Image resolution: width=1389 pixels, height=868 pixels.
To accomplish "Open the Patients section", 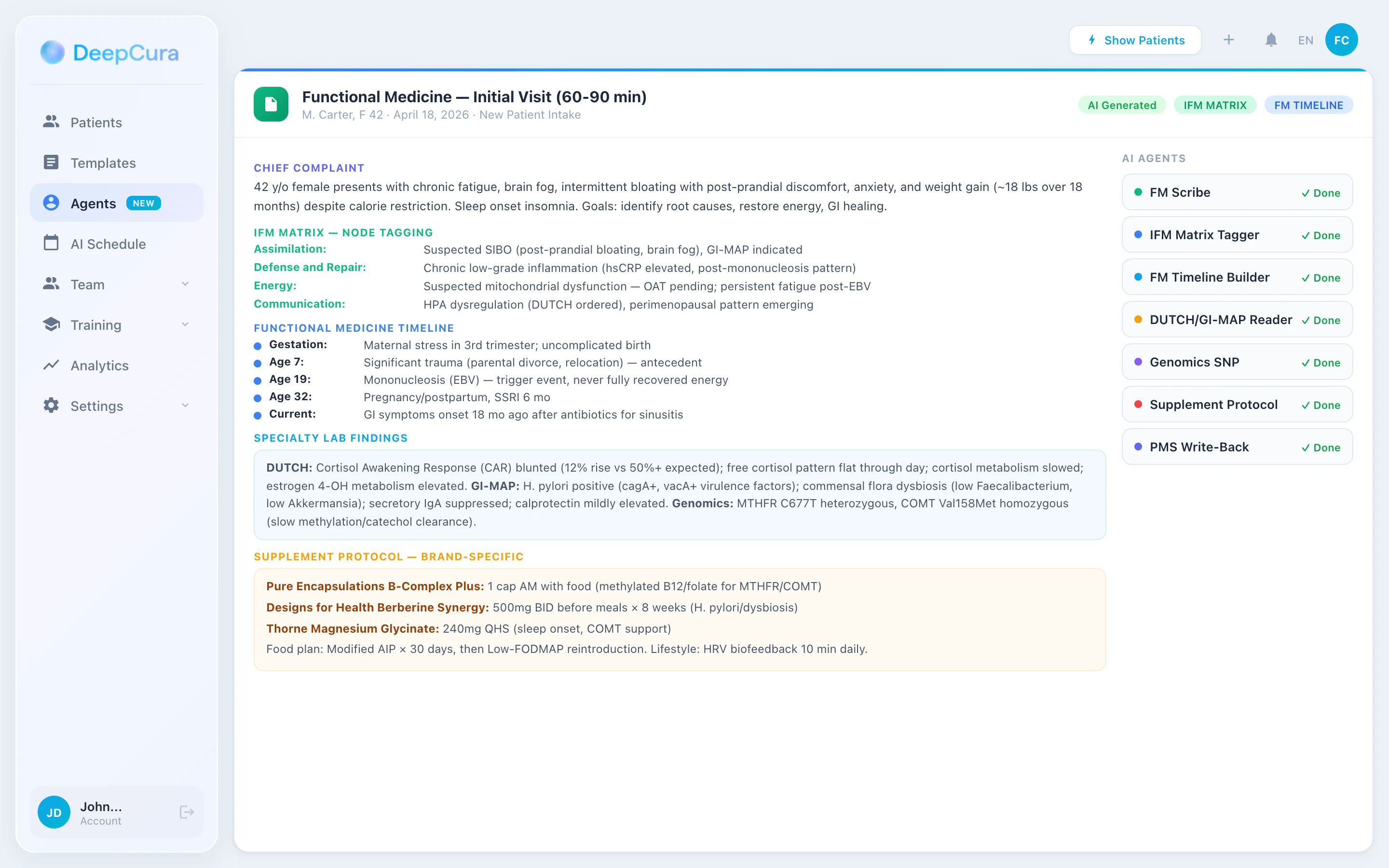I will click(96, 122).
